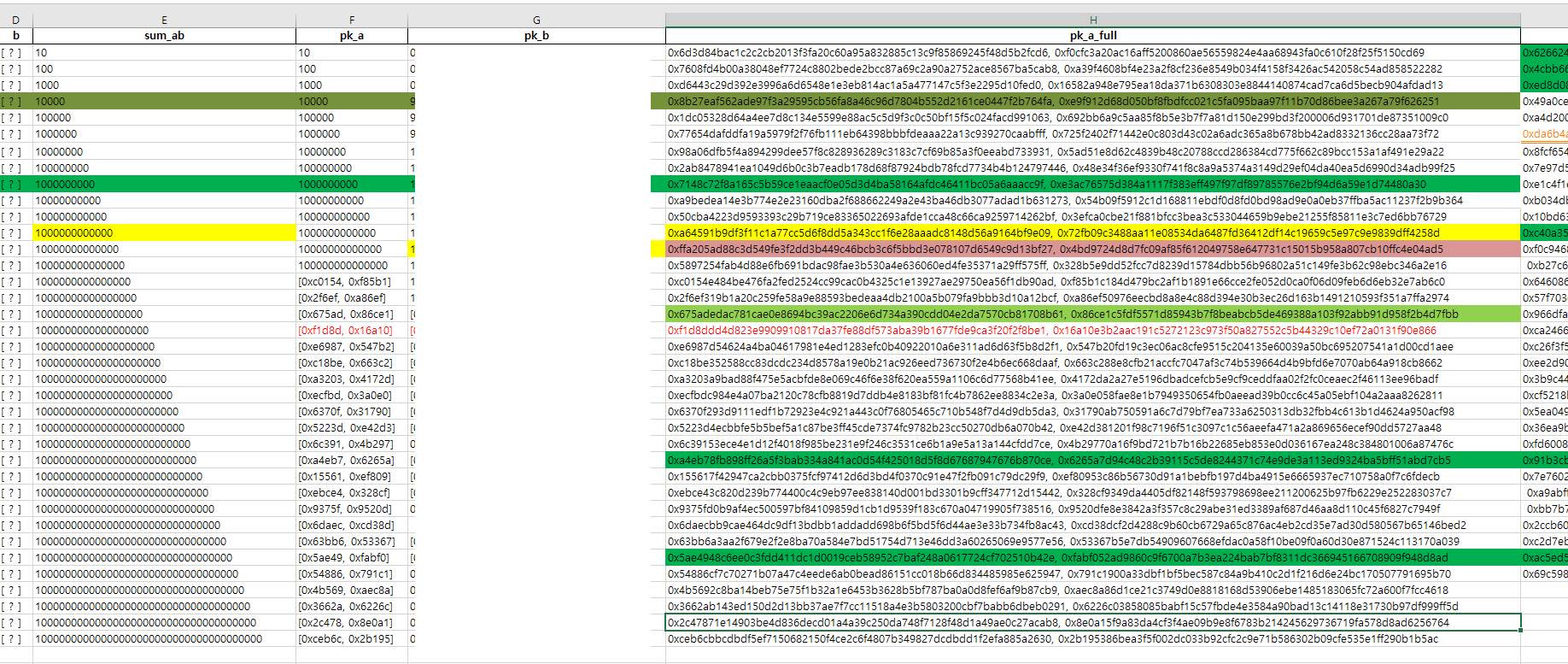Select pk_a_full cell starting 0xe6987d54624a
Viewport: 1568px width, 664px height.
tap(1093, 347)
